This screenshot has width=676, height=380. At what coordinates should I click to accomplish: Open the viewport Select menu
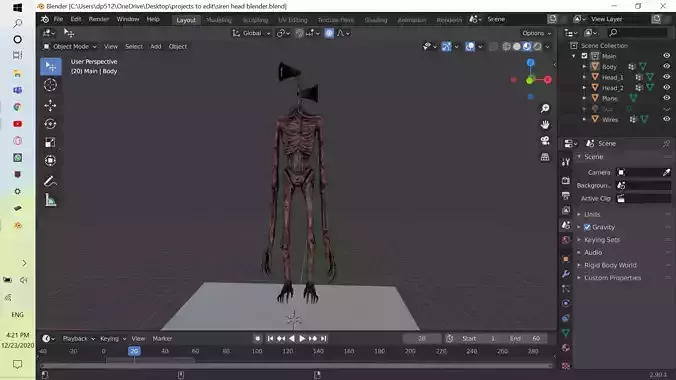pos(134,47)
